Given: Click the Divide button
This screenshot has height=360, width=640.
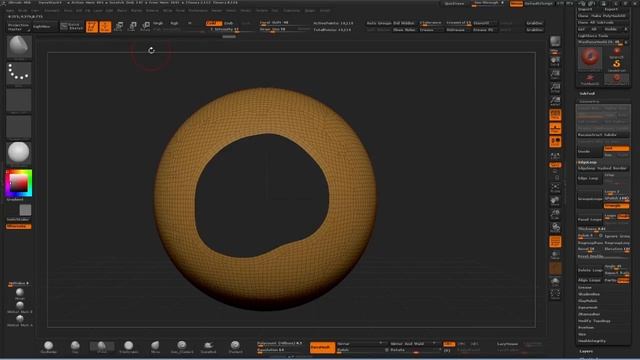Looking at the screenshot, I should (x=589, y=151).
